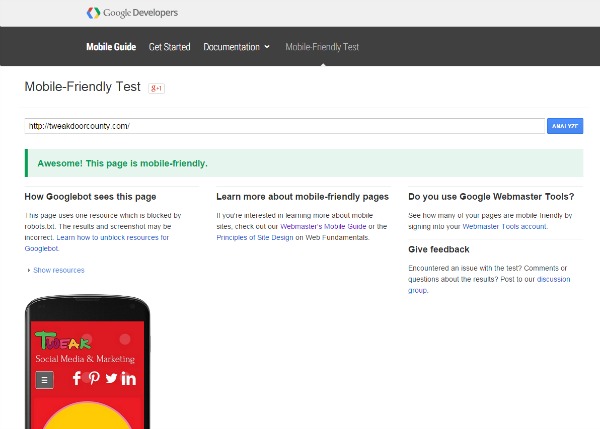Viewport: 600px width, 429px height.
Task: Click 'Do you use Google Webmaster Tools?' heading
Action: point(491,197)
